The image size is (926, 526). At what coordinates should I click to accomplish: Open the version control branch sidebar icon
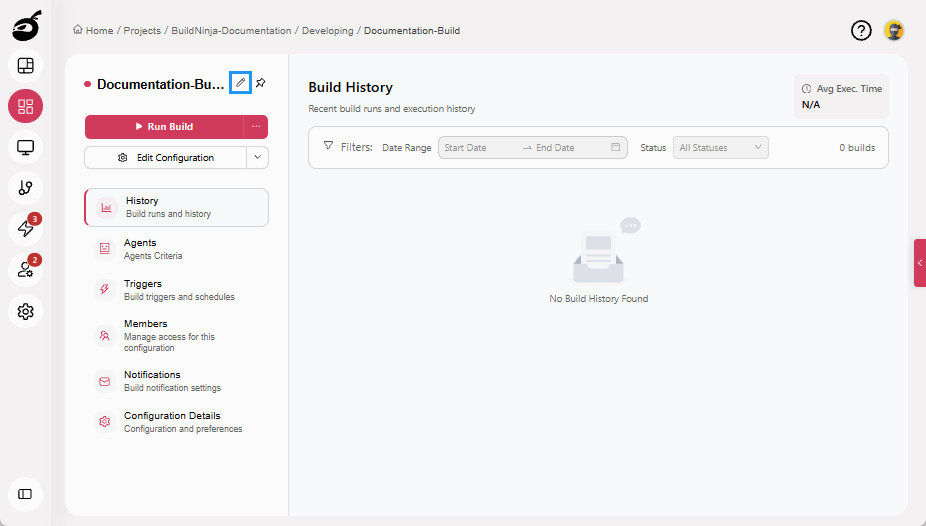point(25,188)
